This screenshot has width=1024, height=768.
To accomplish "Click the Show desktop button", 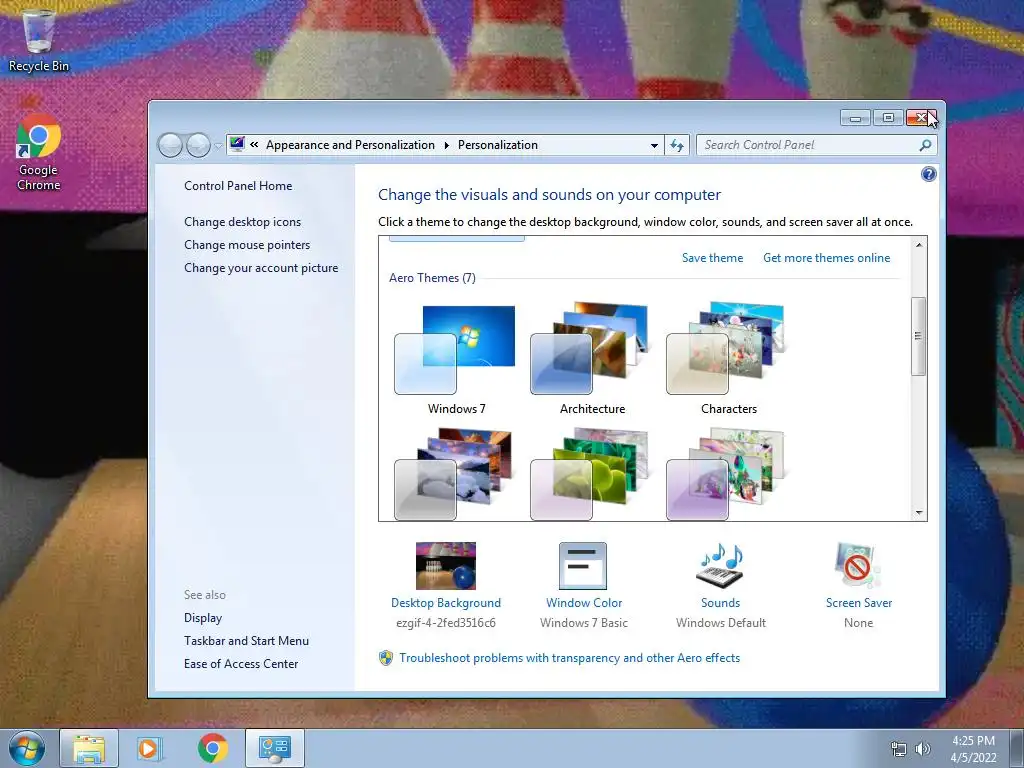I will 1017,748.
